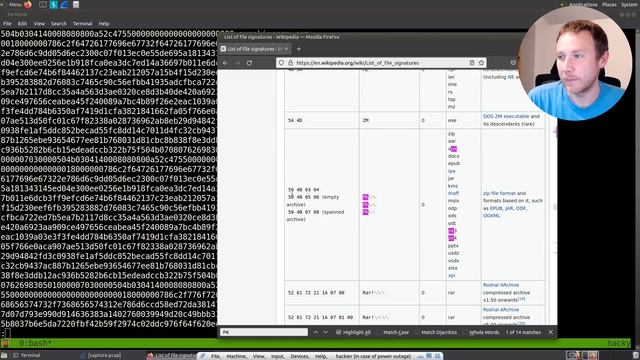Open the DOS ZM executable link
The image size is (640, 360).
click(x=506, y=116)
